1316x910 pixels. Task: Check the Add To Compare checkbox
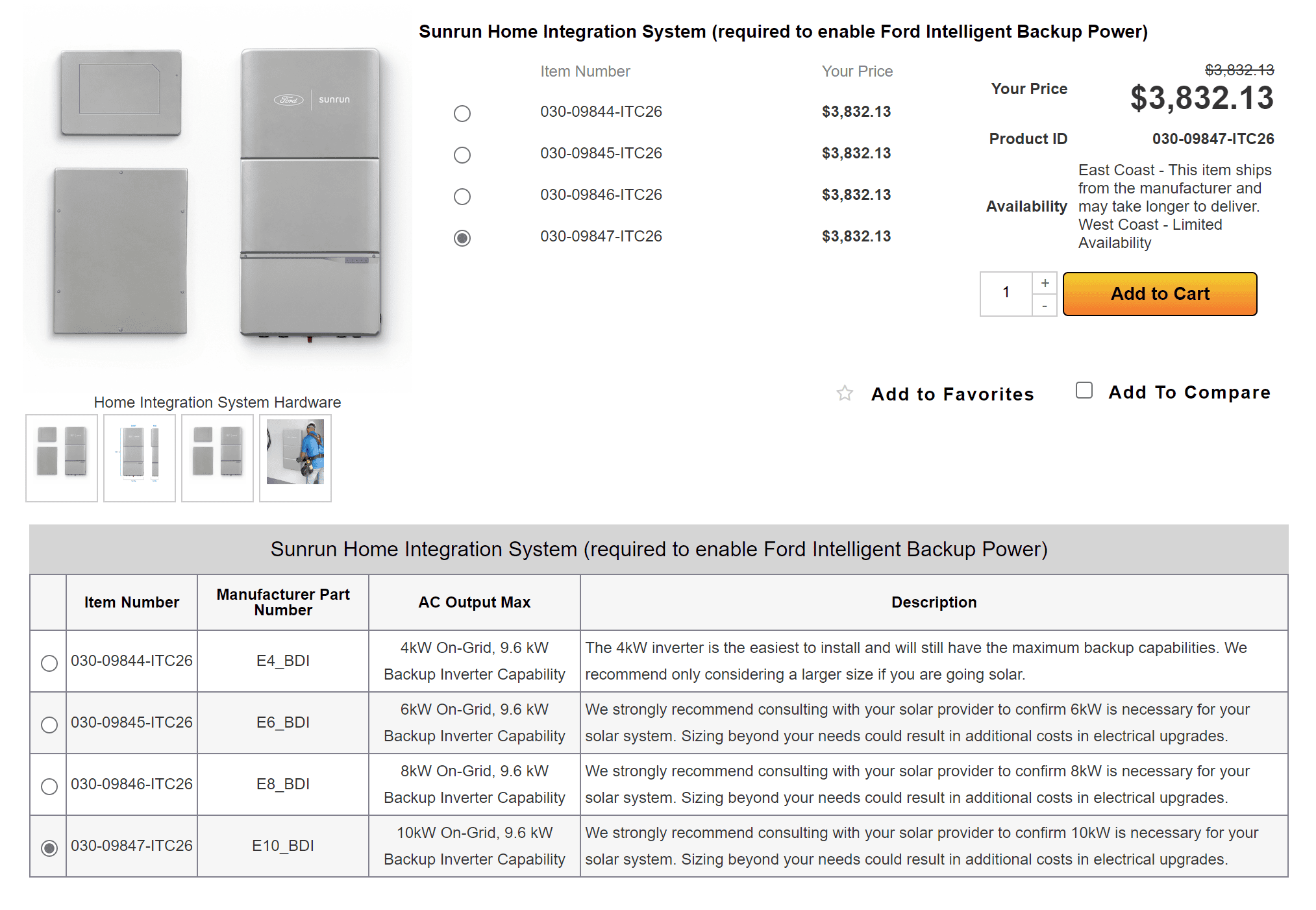click(x=1084, y=390)
